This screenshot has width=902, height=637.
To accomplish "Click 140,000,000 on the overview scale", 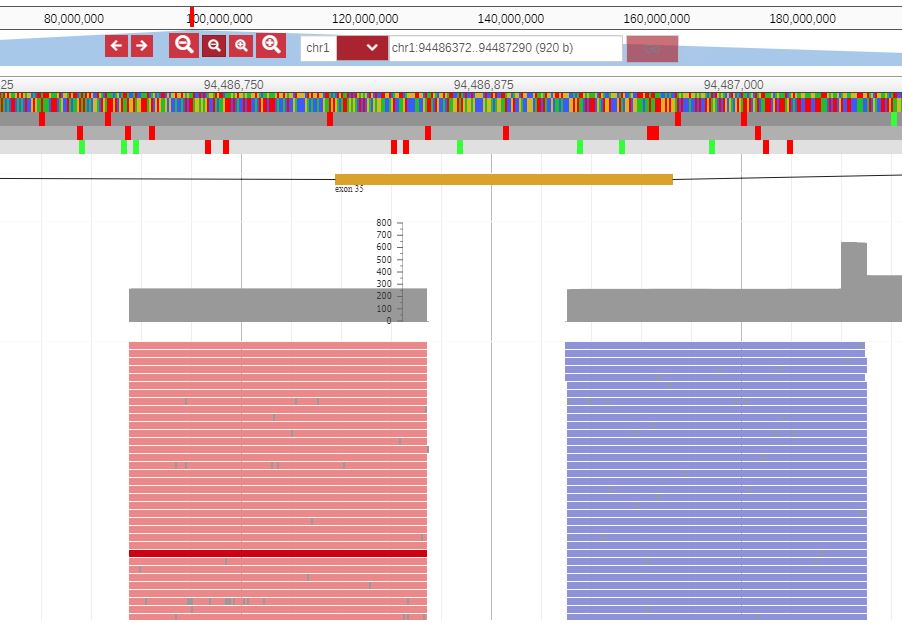I will (510, 18).
